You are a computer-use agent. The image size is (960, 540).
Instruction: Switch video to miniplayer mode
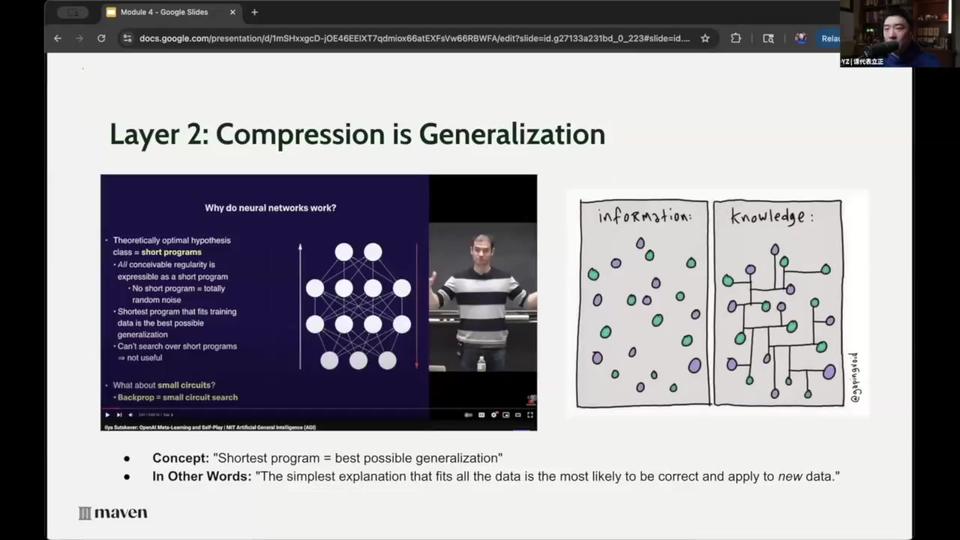click(506, 415)
